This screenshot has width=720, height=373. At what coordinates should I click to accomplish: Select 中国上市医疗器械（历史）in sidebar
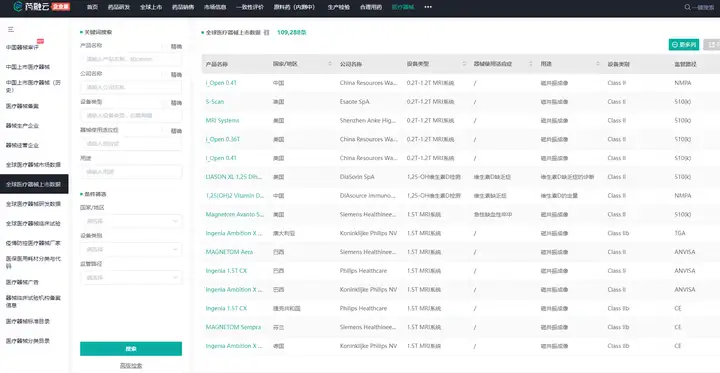coord(34,86)
